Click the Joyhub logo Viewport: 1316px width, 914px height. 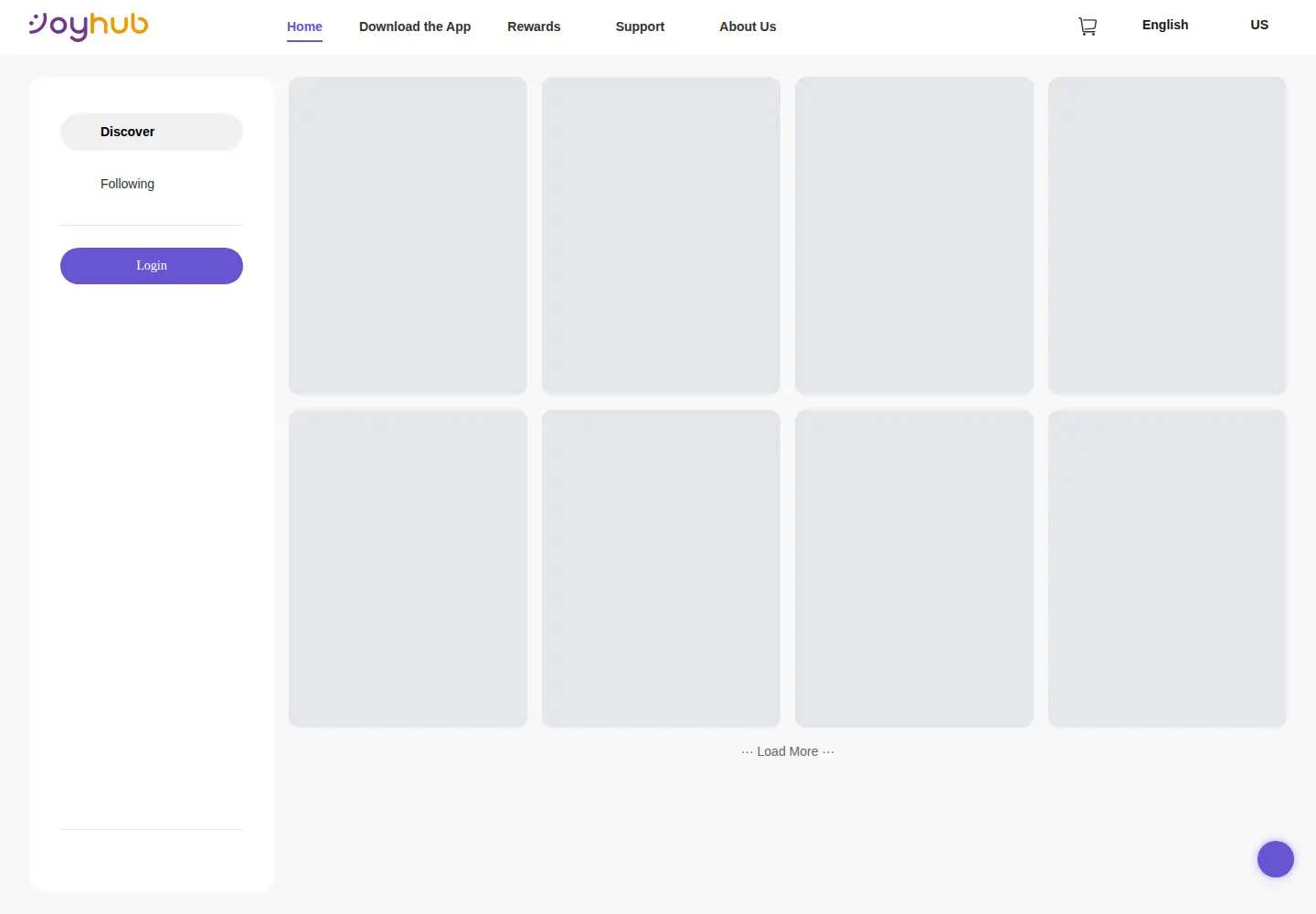tap(89, 27)
